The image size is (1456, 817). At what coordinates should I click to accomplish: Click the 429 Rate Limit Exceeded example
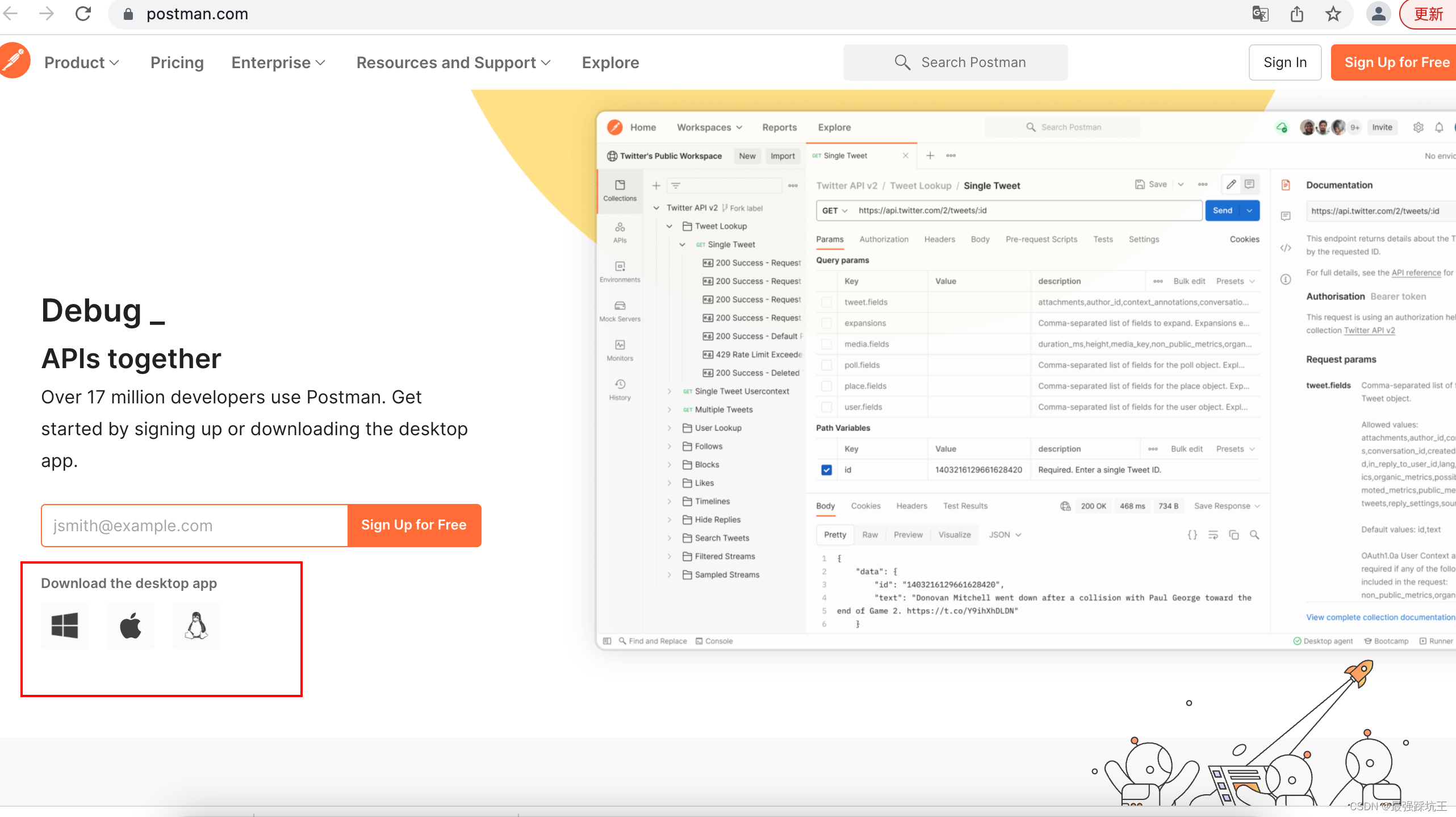tap(753, 355)
